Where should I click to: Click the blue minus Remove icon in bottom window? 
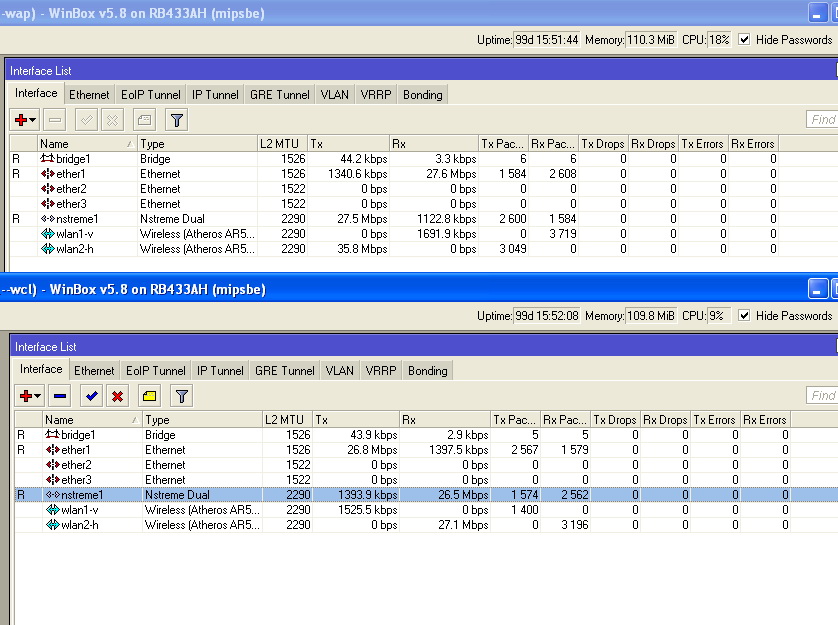pos(60,396)
